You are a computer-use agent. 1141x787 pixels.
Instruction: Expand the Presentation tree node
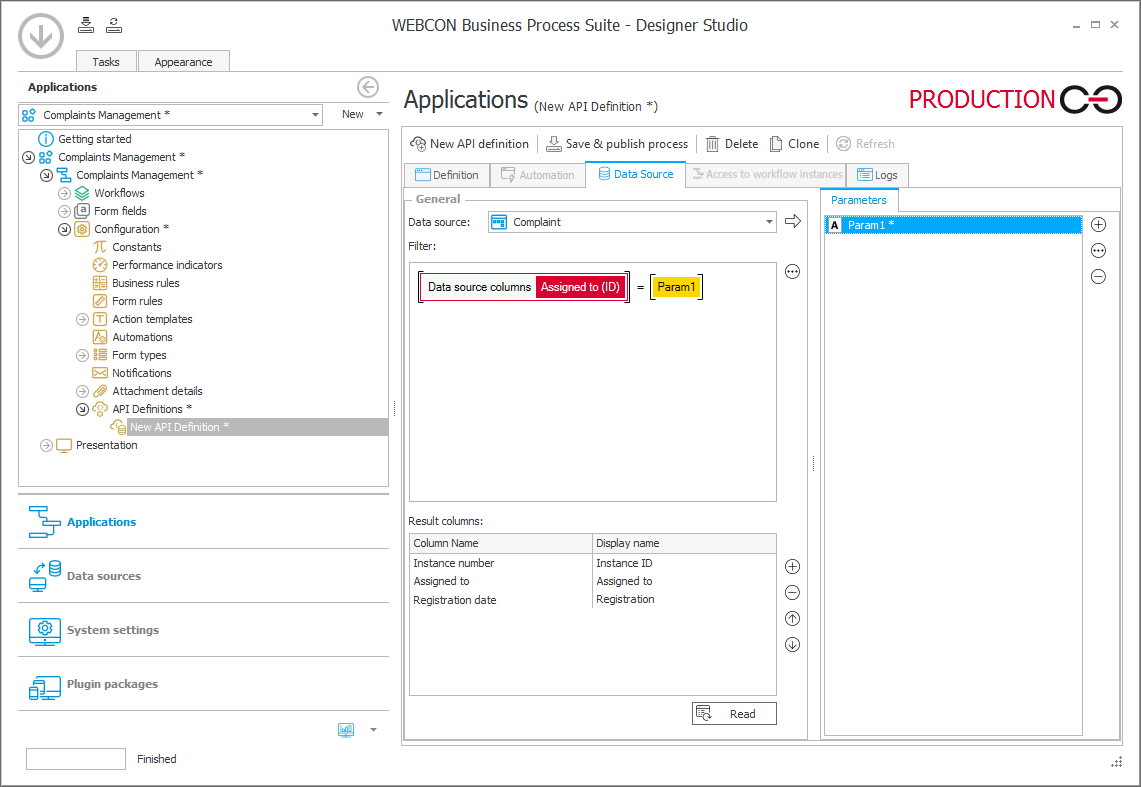47,445
